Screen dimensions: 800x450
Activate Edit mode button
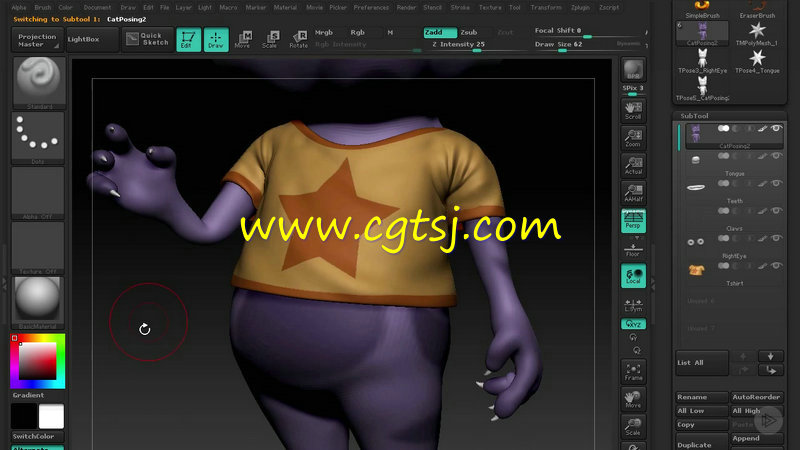point(188,39)
